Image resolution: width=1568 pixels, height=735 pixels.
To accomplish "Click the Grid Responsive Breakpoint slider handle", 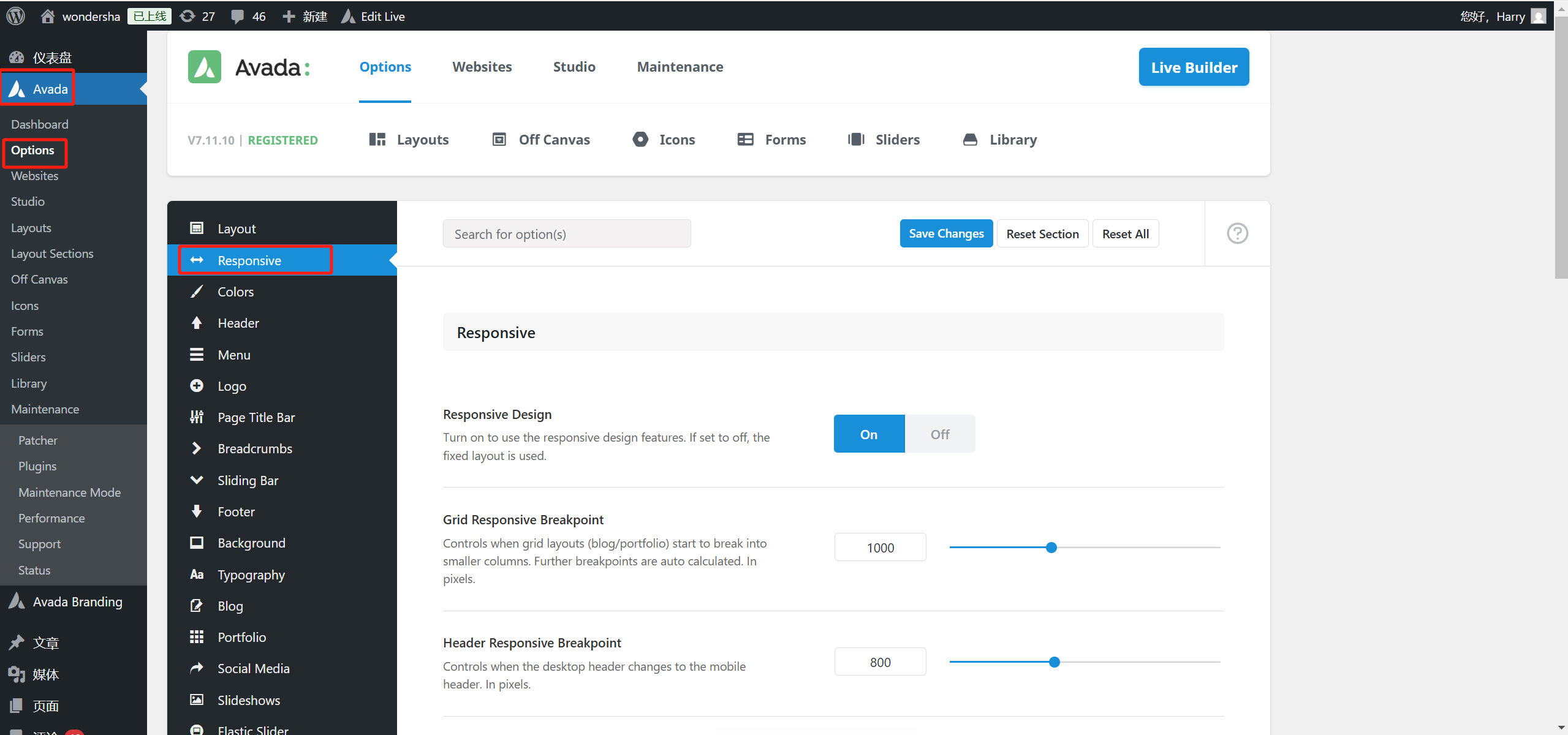I will (1051, 548).
